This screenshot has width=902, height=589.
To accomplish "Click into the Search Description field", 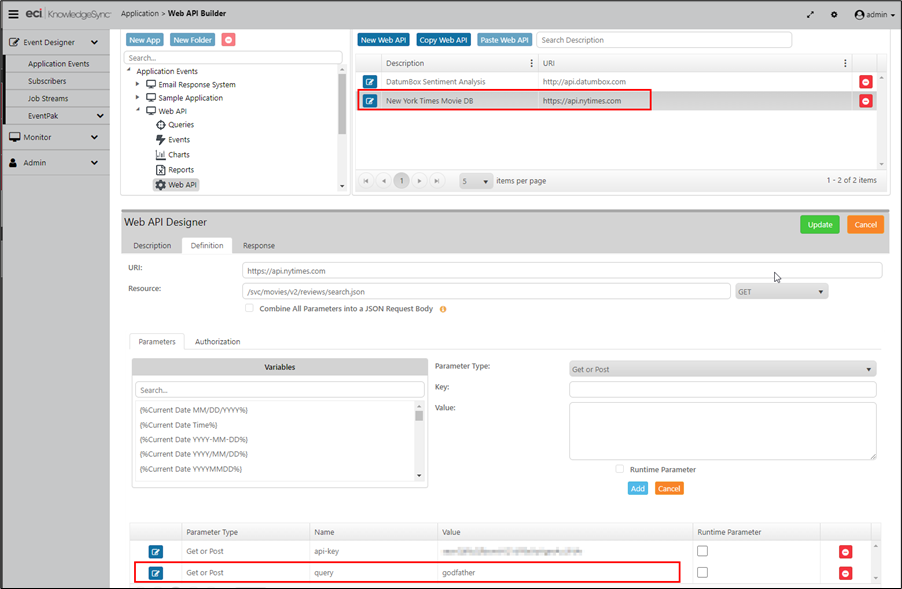I will (664, 40).
